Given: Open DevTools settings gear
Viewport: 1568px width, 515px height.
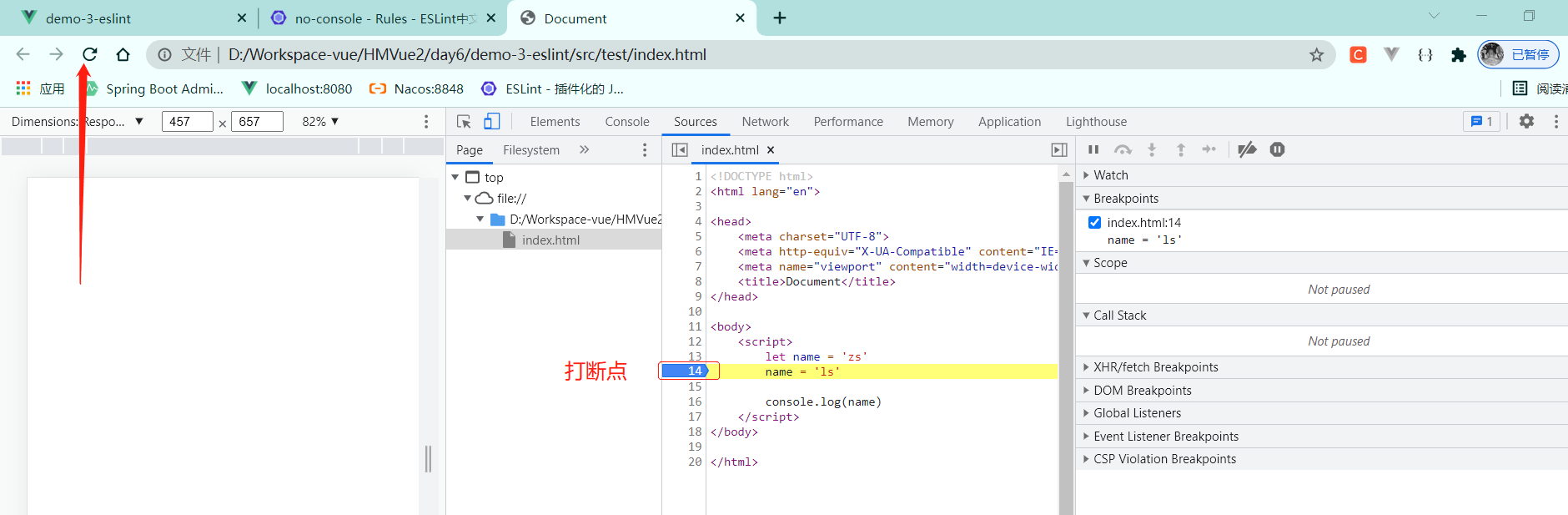Looking at the screenshot, I should pos(1526,122).
